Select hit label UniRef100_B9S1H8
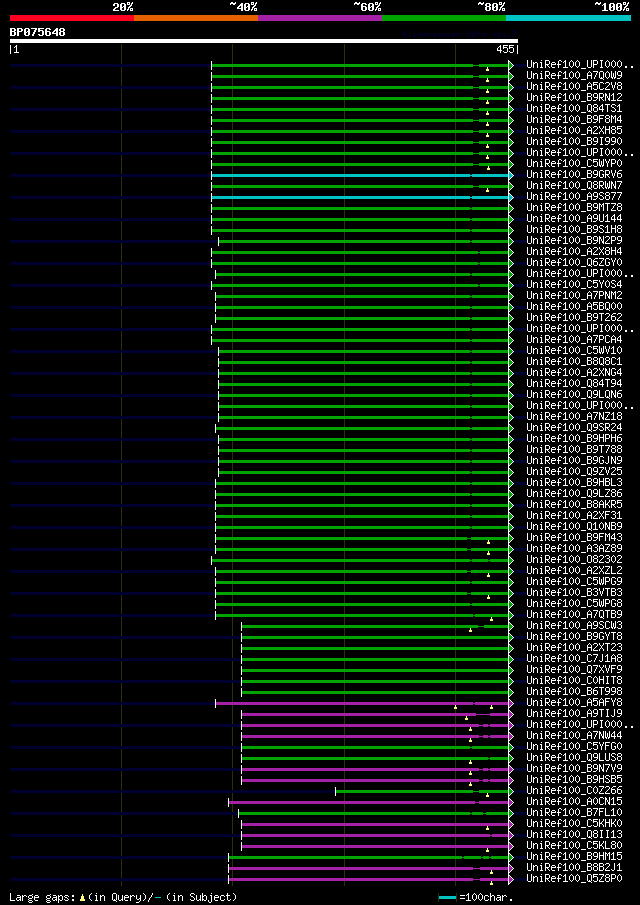 (574, 230)
